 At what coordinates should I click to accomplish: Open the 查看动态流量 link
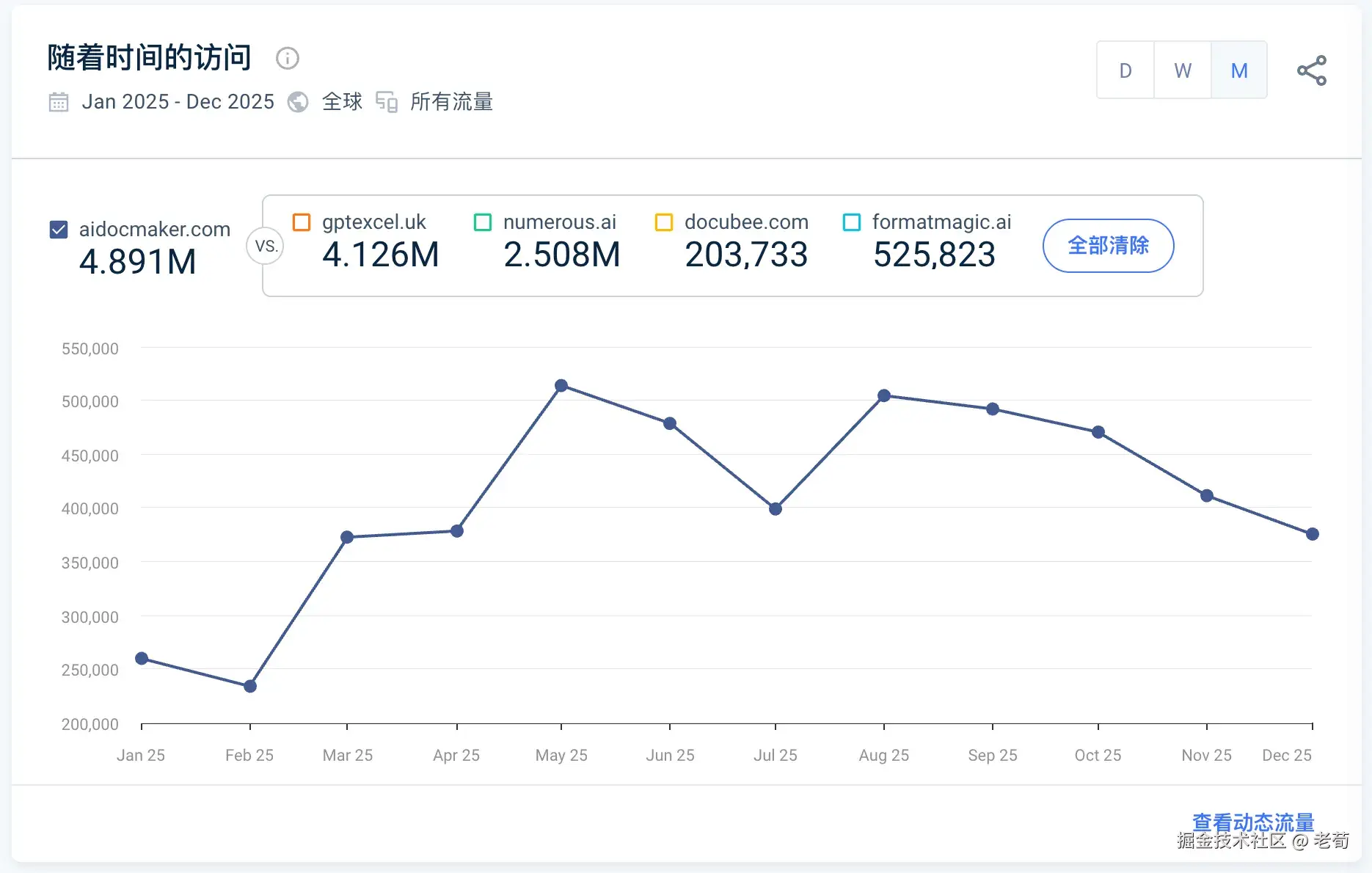1253,822
